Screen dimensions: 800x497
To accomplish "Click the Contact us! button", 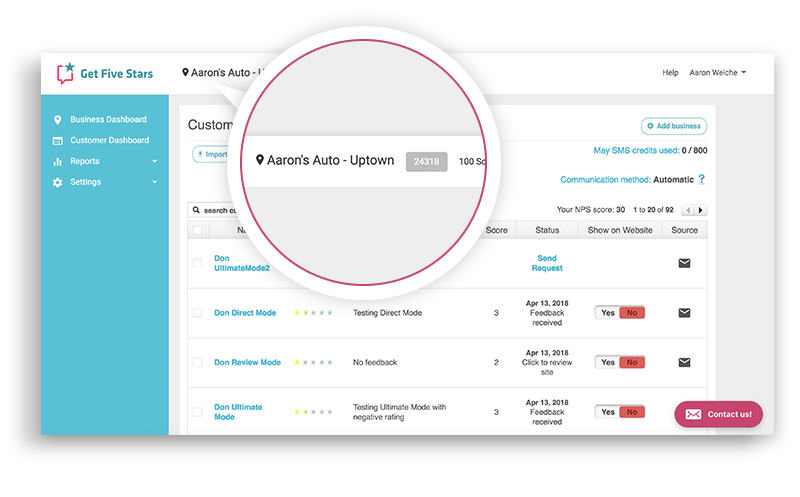I will tap(718, 414).
